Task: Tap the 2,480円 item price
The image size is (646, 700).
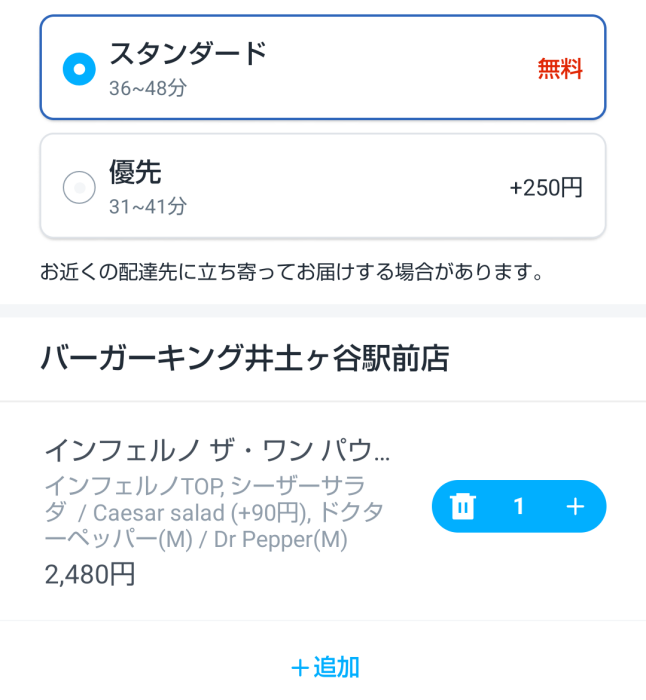Action: [90, 574]
